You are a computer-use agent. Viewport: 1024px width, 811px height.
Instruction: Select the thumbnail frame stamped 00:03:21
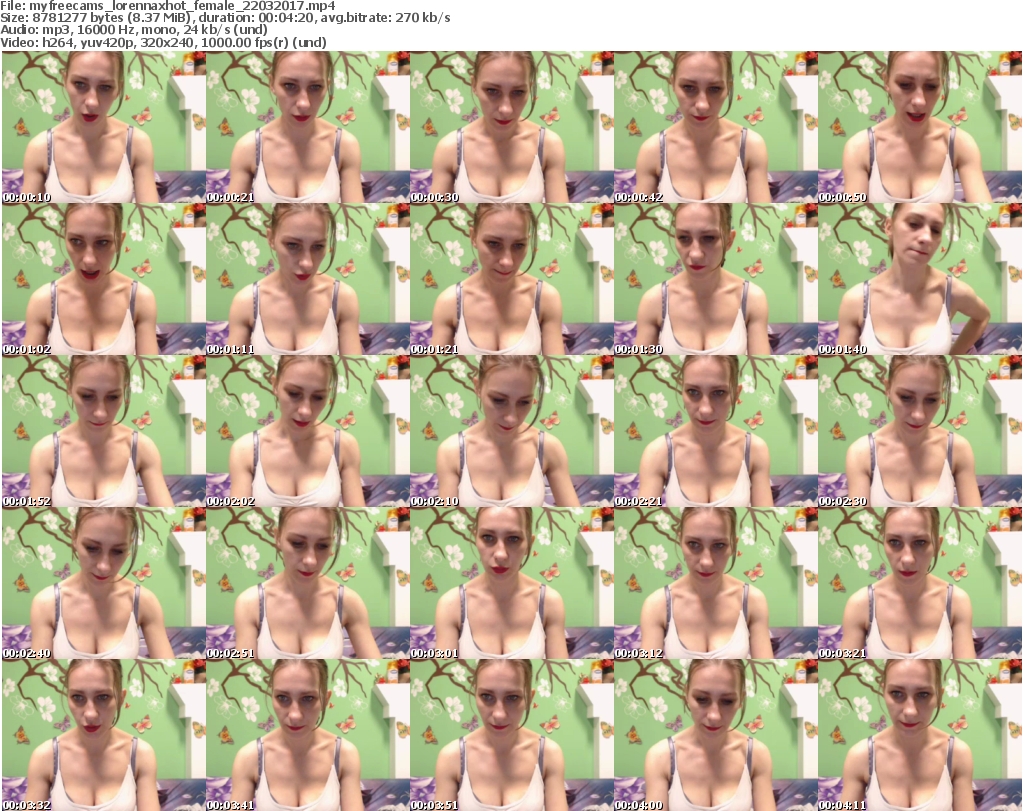click(920, 584)
